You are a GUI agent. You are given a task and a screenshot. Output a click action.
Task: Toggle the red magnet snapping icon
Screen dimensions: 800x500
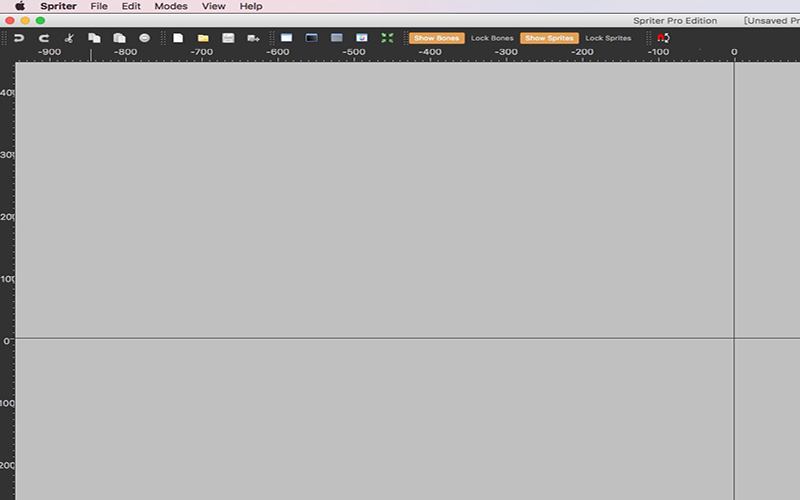(663, 38)
